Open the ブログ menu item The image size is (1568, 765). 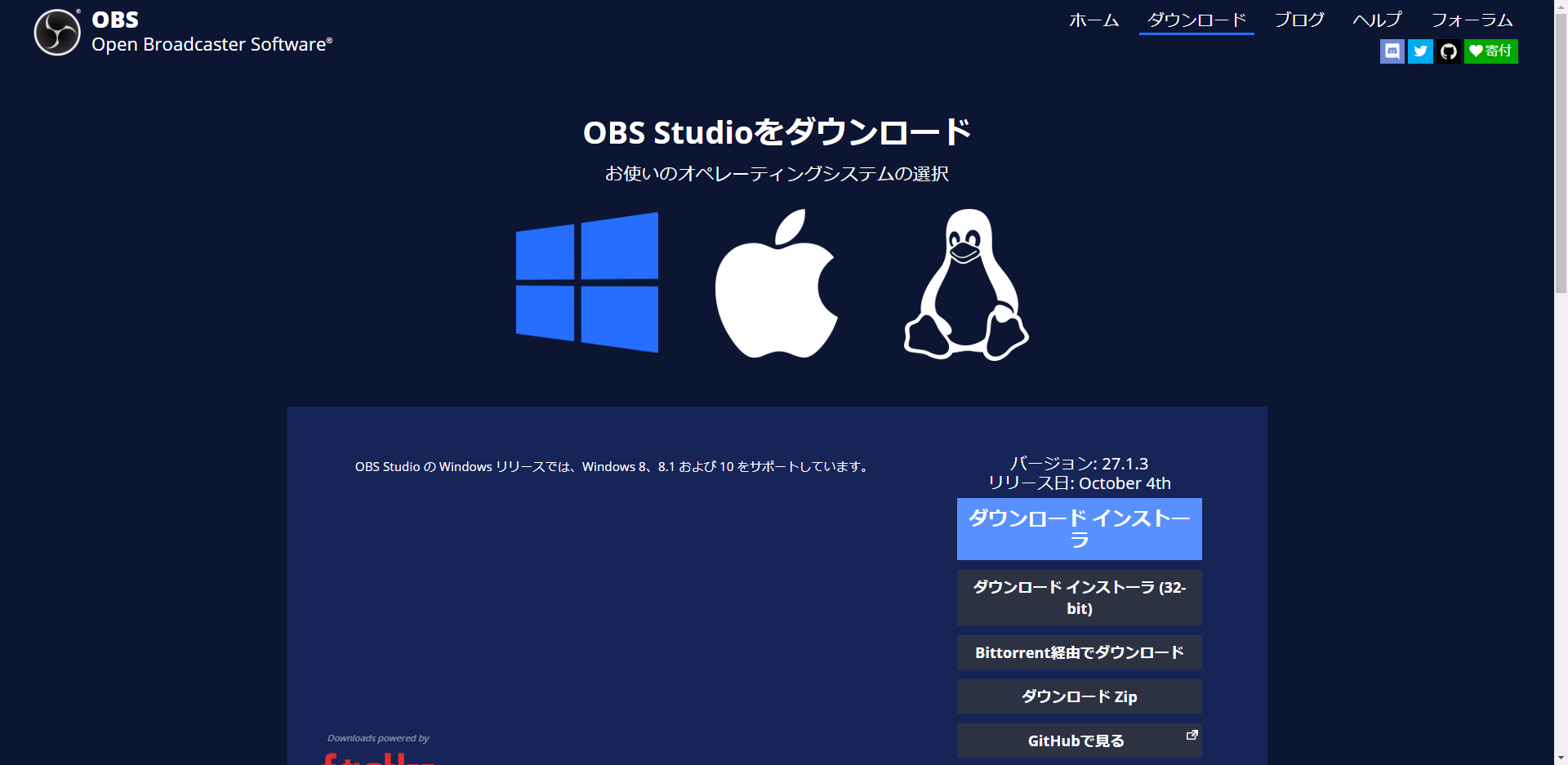[1299, 20]
